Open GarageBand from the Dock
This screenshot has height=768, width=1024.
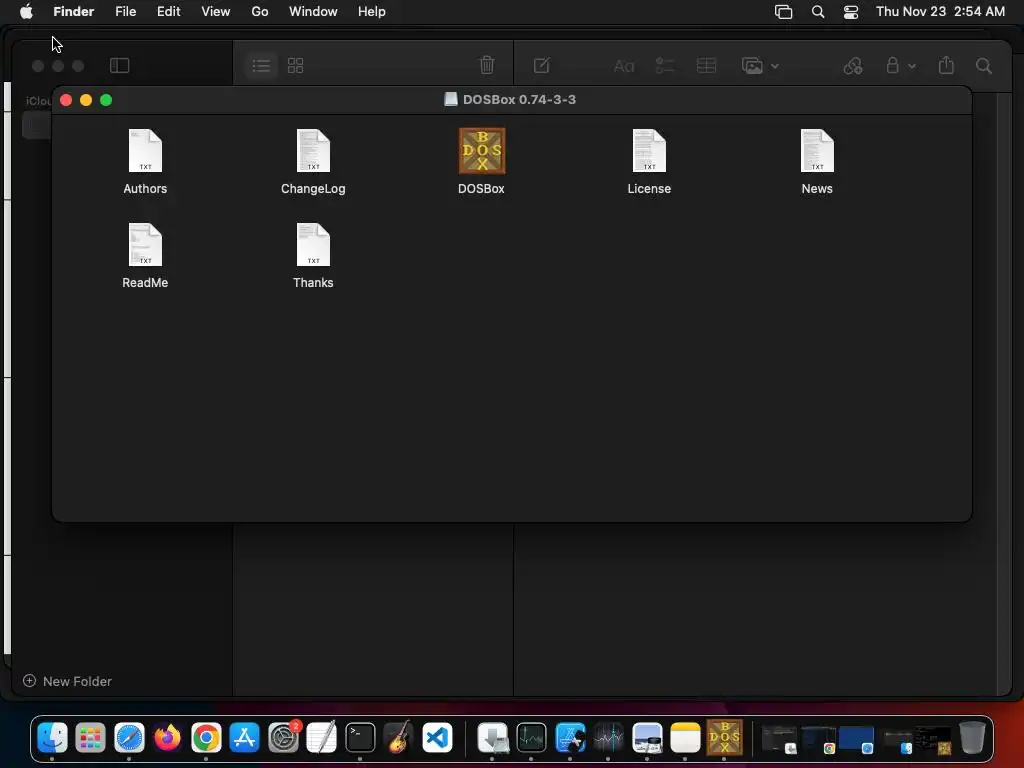pyautogui.click(x=398, y=738)
